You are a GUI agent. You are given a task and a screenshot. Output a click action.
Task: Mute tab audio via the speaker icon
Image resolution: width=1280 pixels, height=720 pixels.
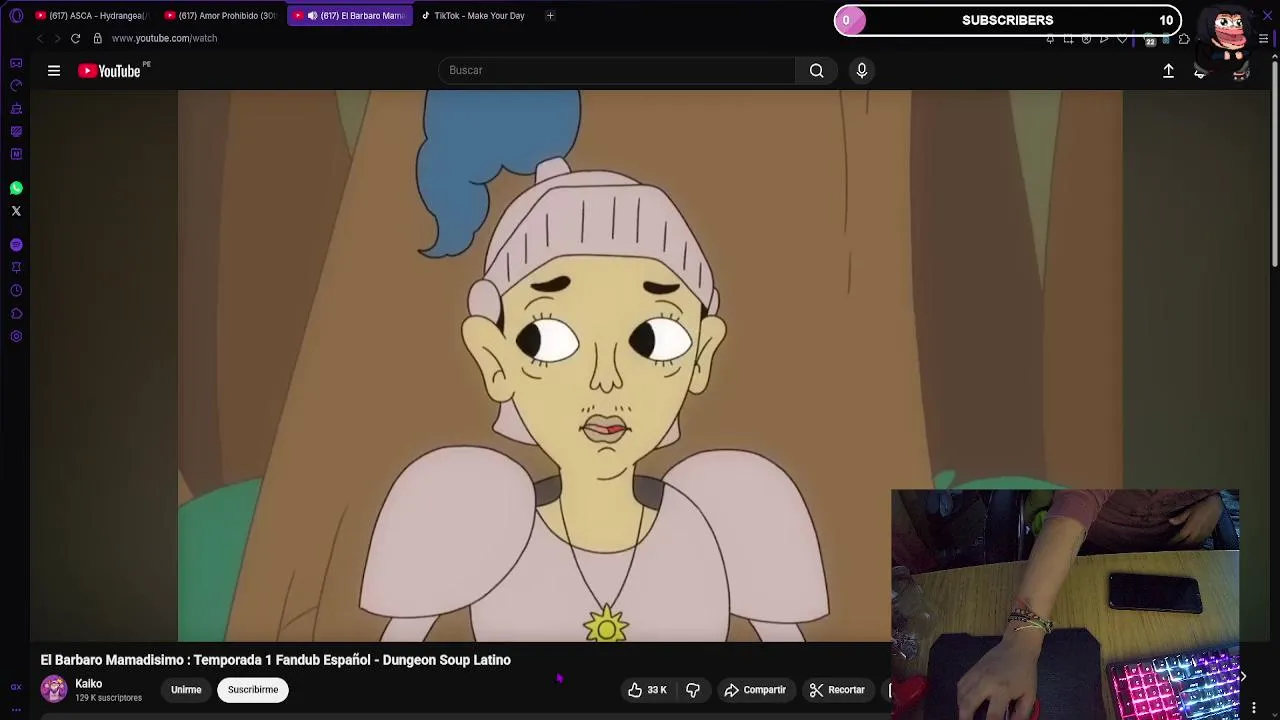tap(312, 15)
